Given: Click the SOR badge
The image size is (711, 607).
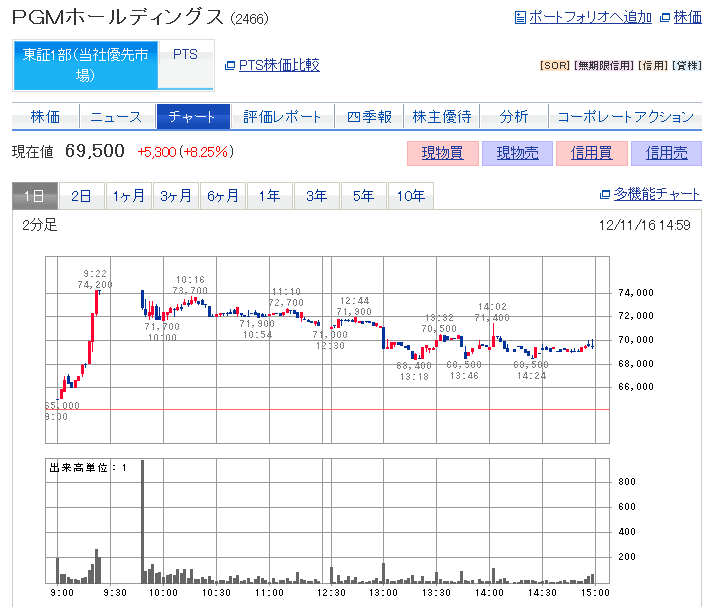Looking at the screenshot, I should tap(555, 66).
